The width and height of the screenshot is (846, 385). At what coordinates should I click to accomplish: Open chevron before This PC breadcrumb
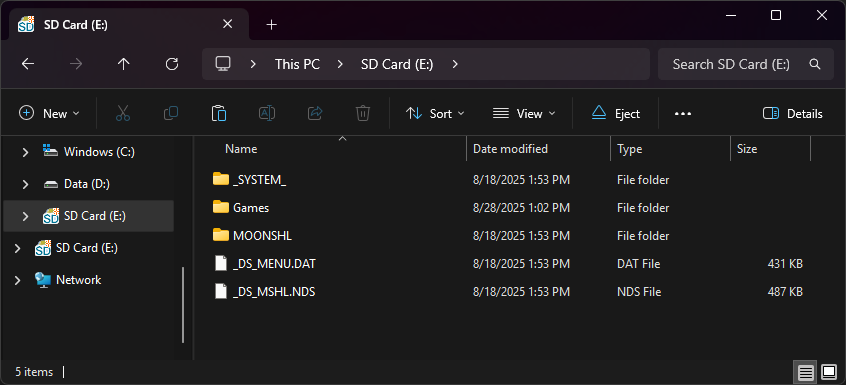tap(253, 64)
